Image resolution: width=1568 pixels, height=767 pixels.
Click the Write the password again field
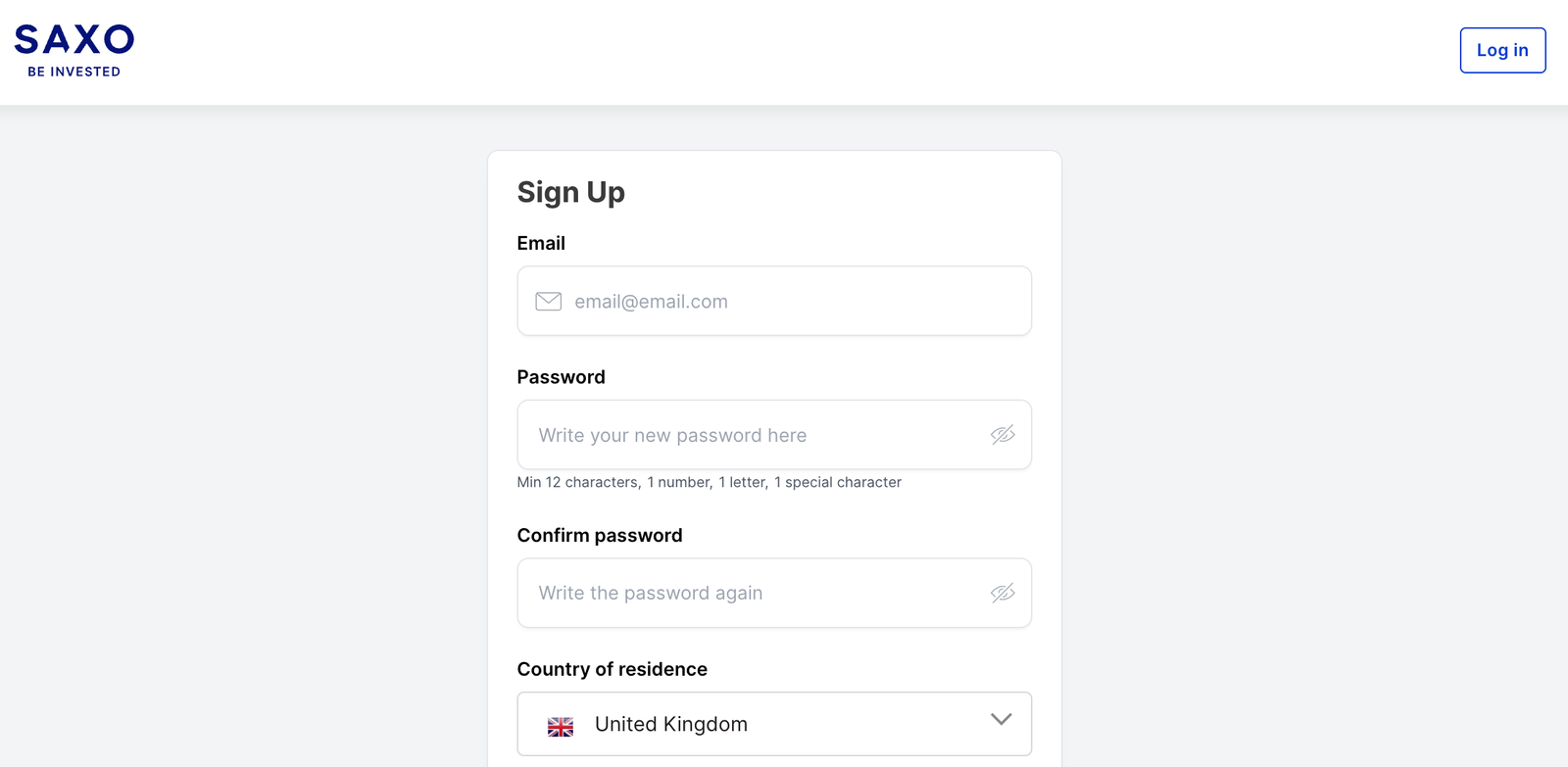pyautogui.click(x=755, y=593)
